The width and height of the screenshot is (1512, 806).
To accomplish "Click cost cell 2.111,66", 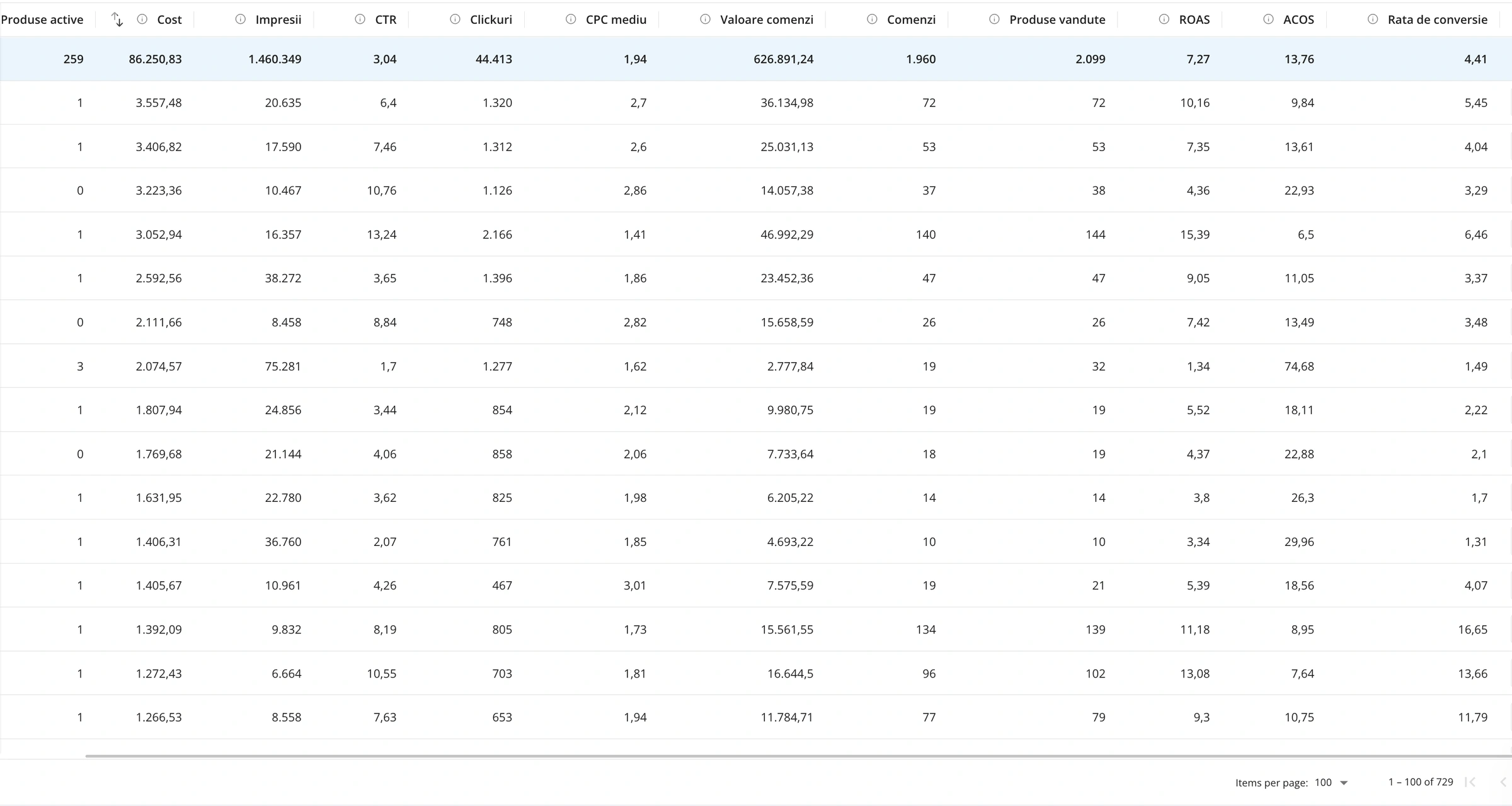I will pos(159,322).
